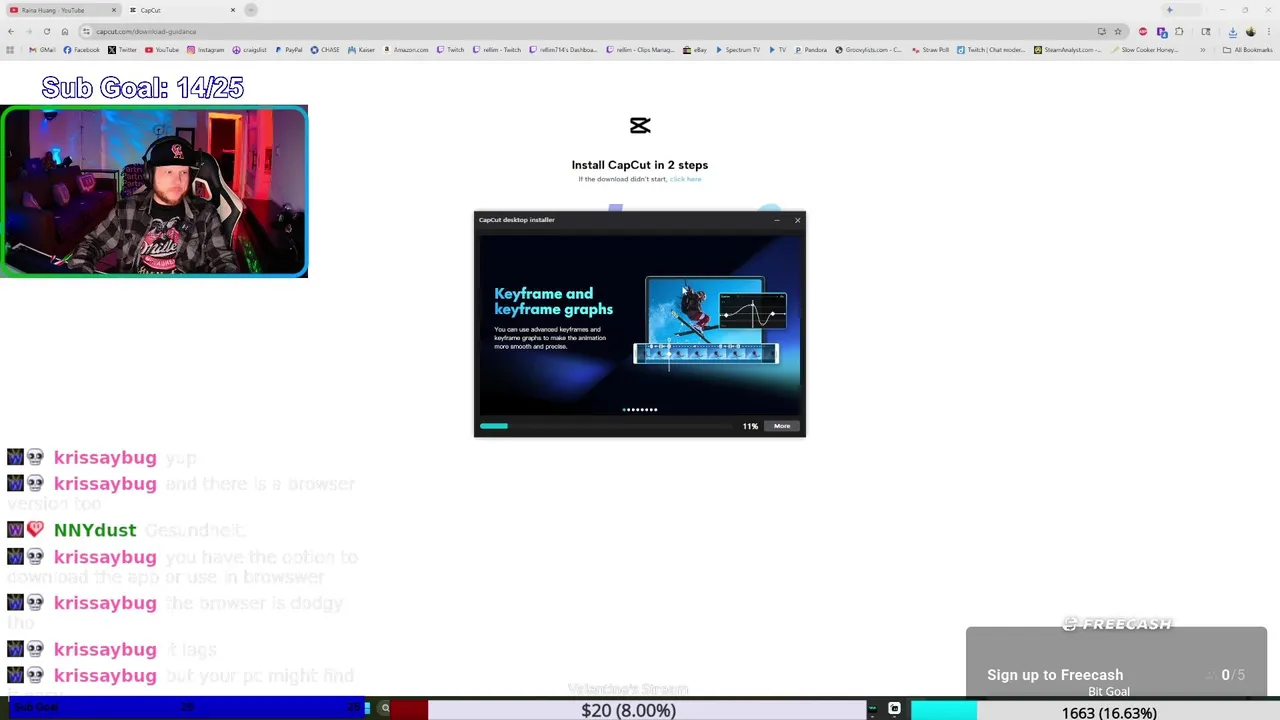1280x720 pixels.
Task: Open the Facebook bookmark
Action: [x=81, y=49]
